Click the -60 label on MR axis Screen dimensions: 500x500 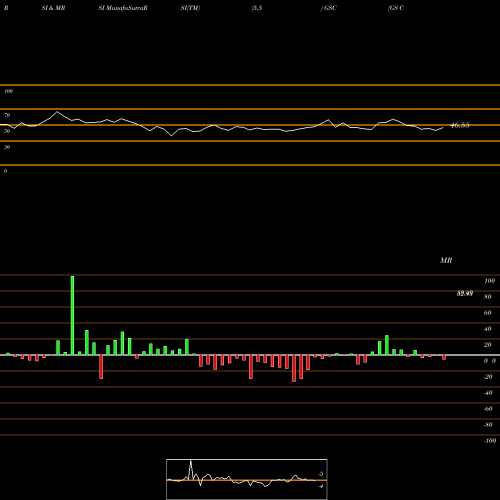[x=488, y=409]
